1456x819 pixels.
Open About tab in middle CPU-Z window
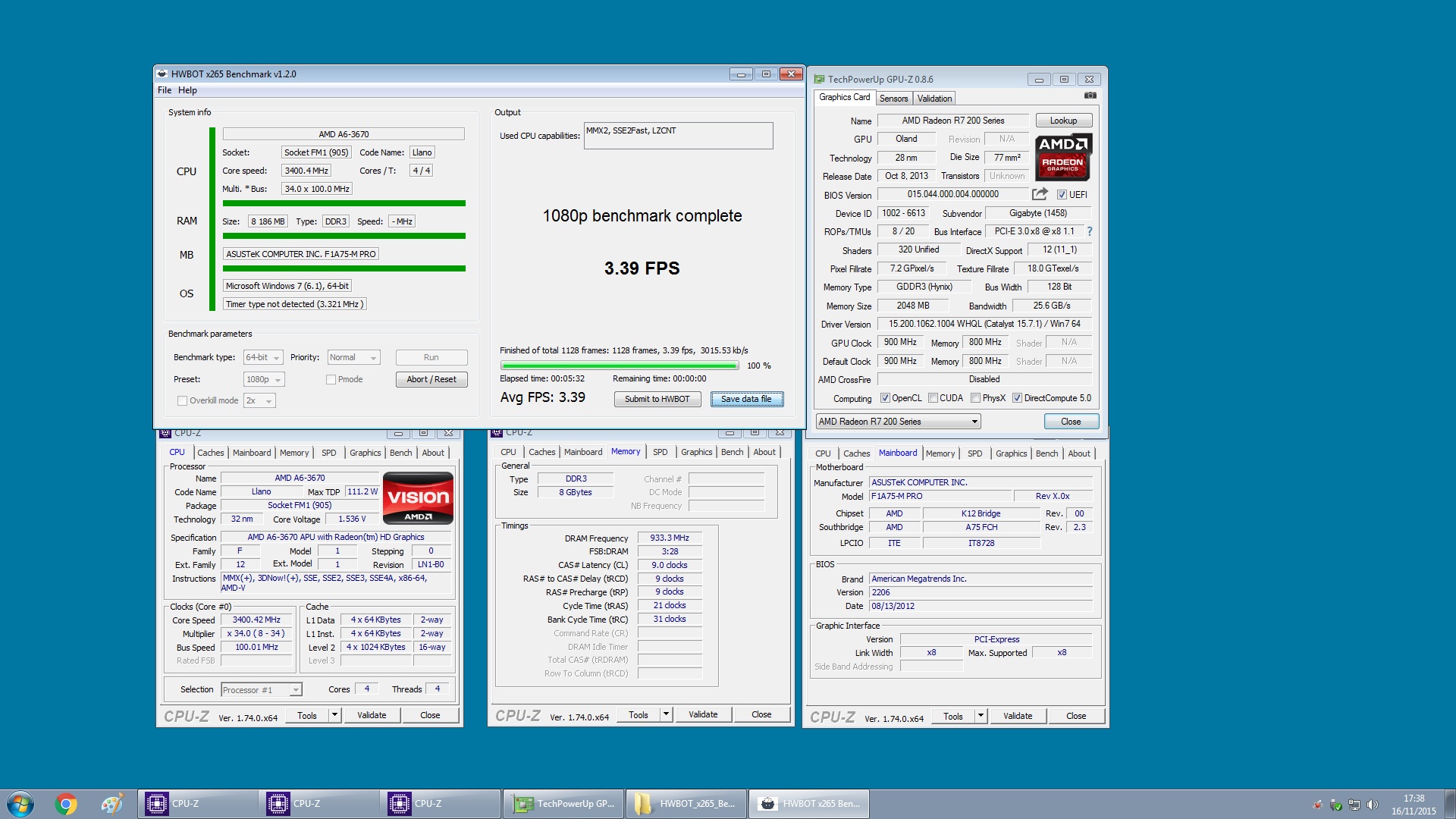(764, 452)
